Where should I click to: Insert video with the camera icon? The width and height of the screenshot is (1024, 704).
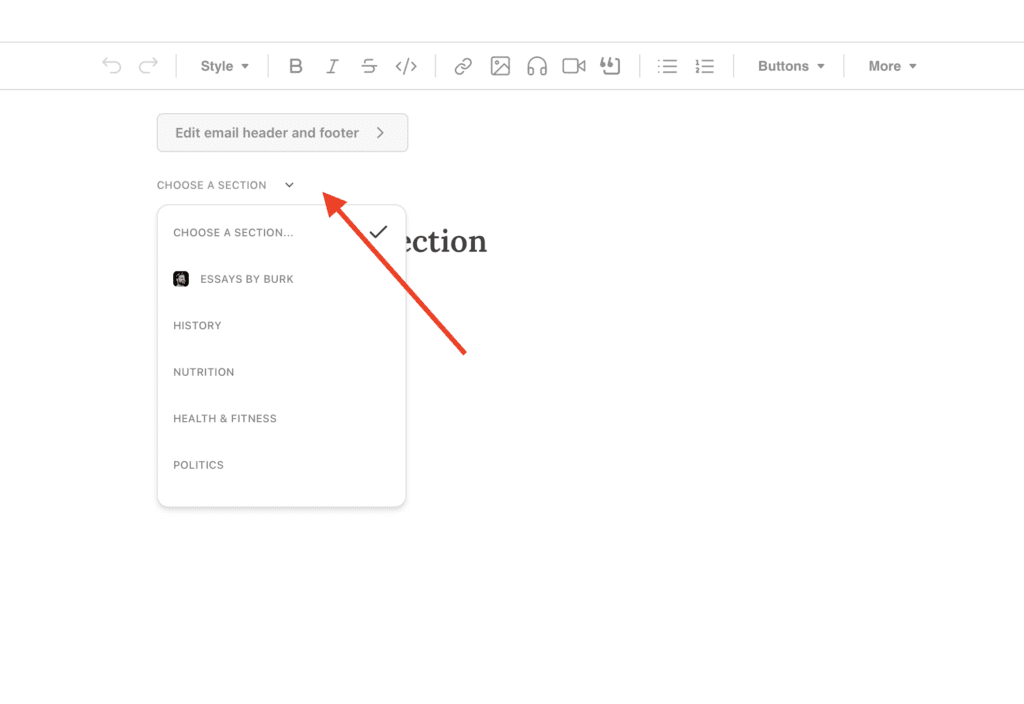(573, 65)
